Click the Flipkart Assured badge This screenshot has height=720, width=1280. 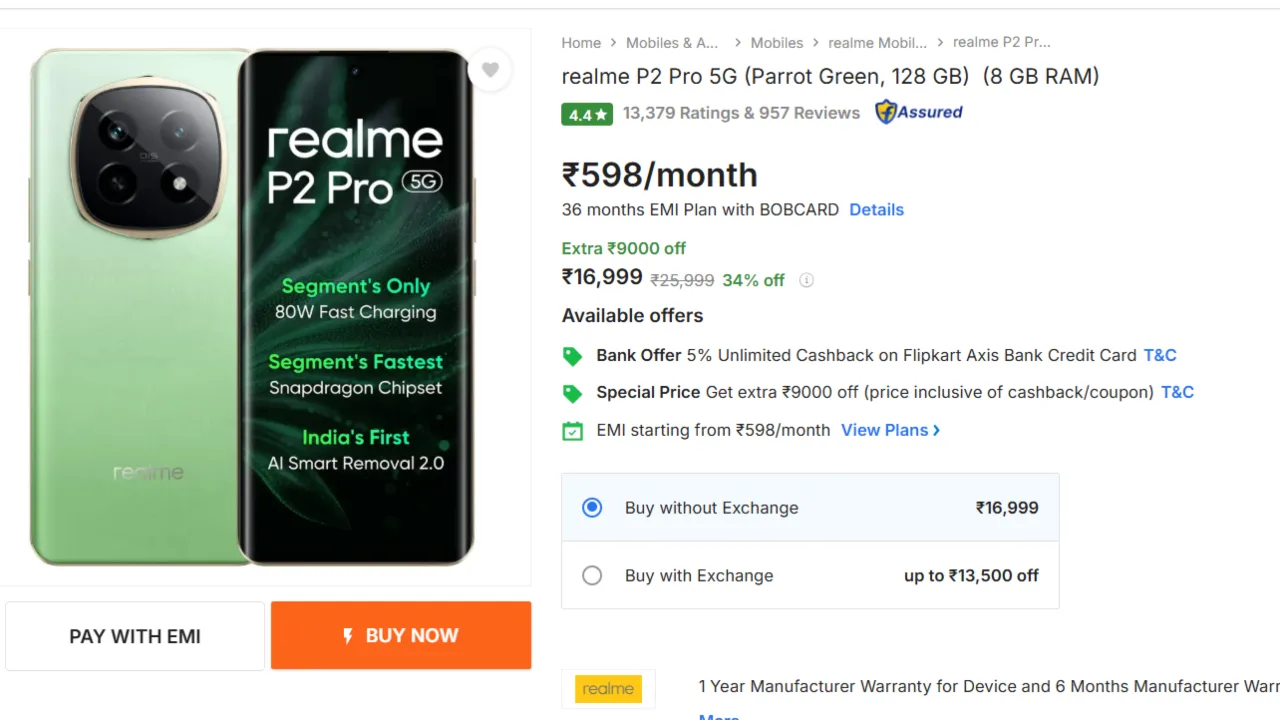pos(918,112)
